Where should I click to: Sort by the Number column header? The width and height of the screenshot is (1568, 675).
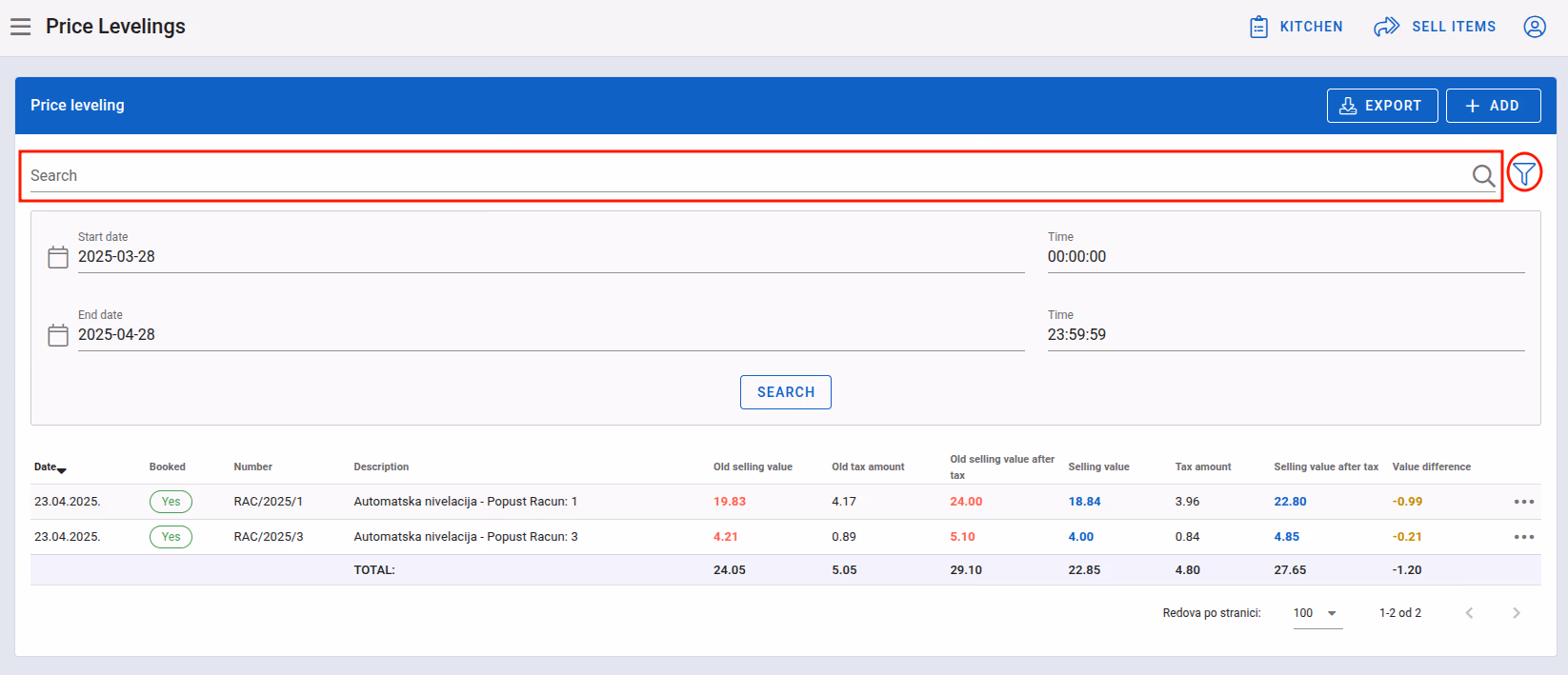pyautogui.click(x=253, y=467)
